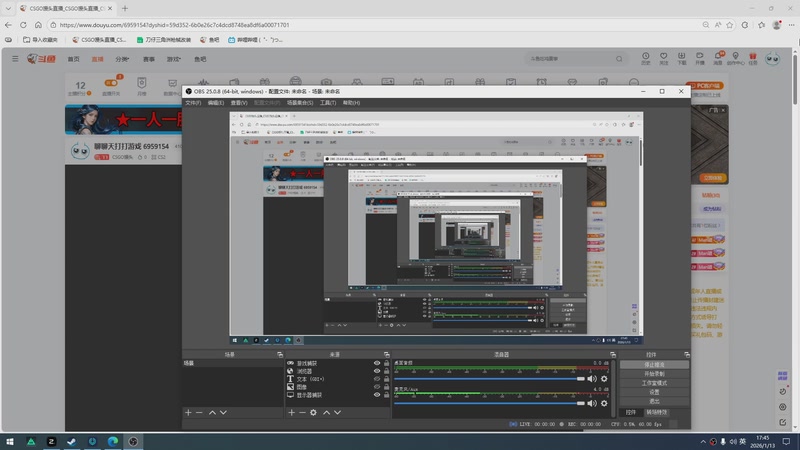The image size is (800, 450).
Task: Toggle the Douyu 直播开关 switch
Action: click(x=110, y=83)
